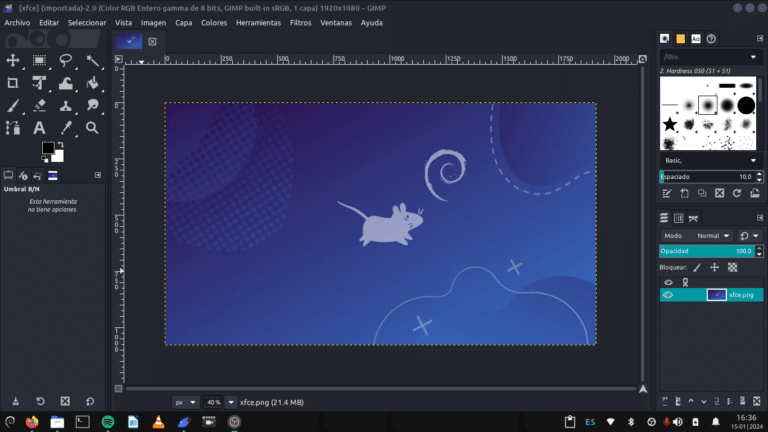The width and height of the screenshot is (768, 432).
Task: Open the Filtros menu
Action: coord(300,23)
